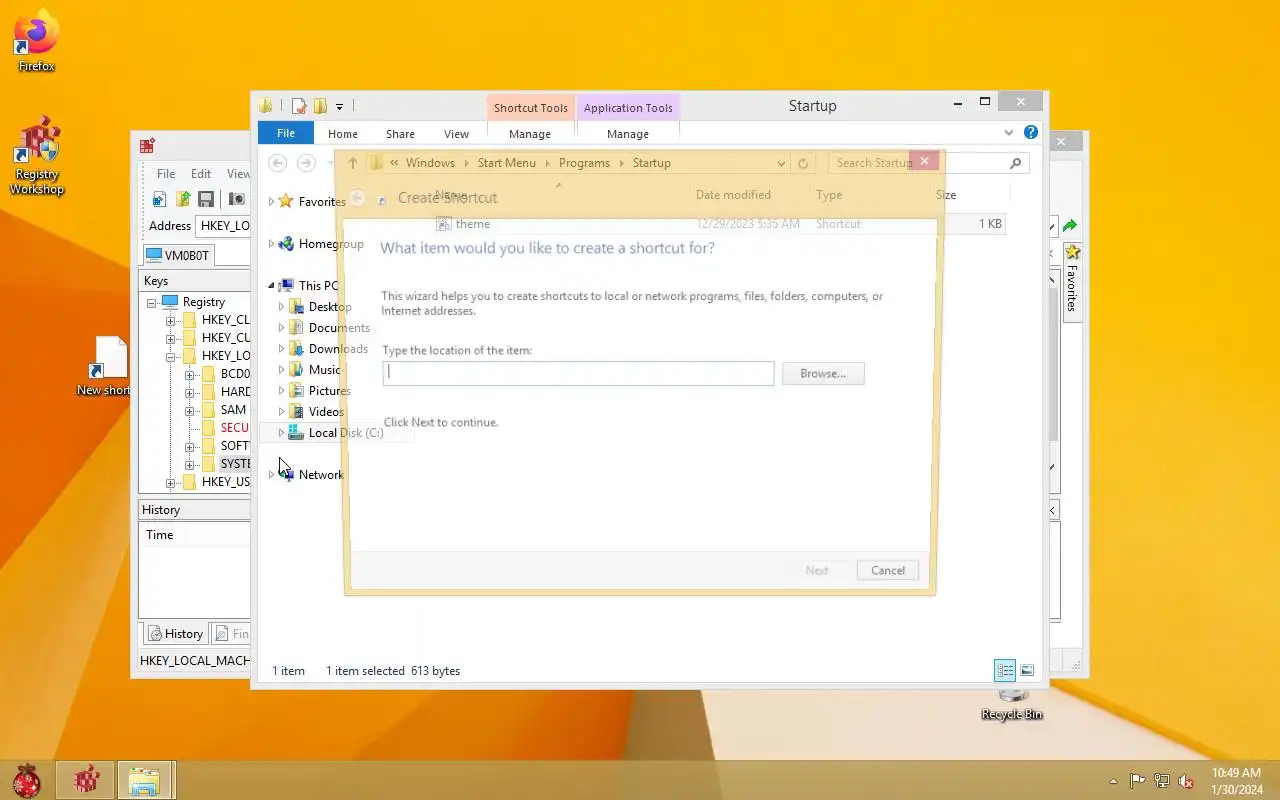Open Action Center flag in system tray

(1138, 781)
